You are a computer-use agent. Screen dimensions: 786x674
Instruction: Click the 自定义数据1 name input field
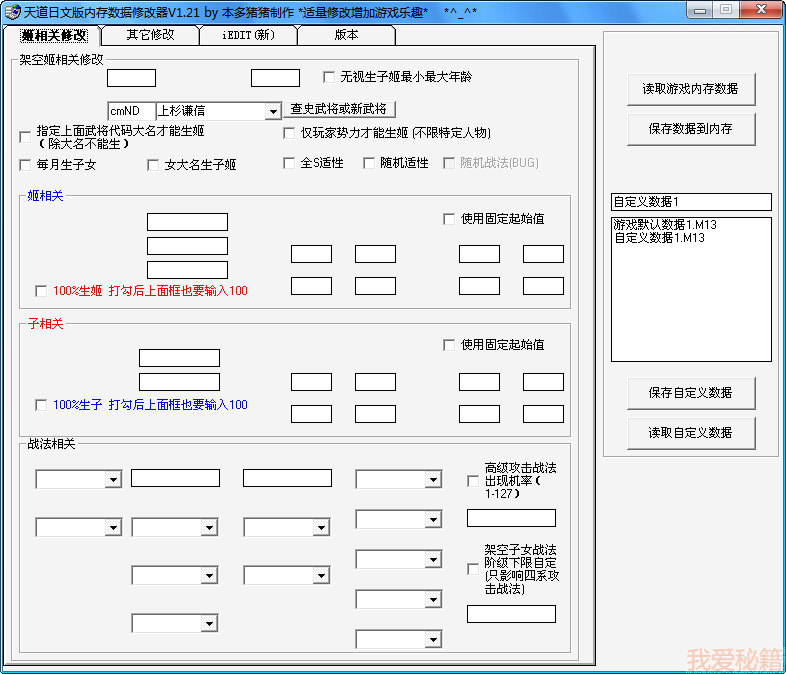(691, 202)
